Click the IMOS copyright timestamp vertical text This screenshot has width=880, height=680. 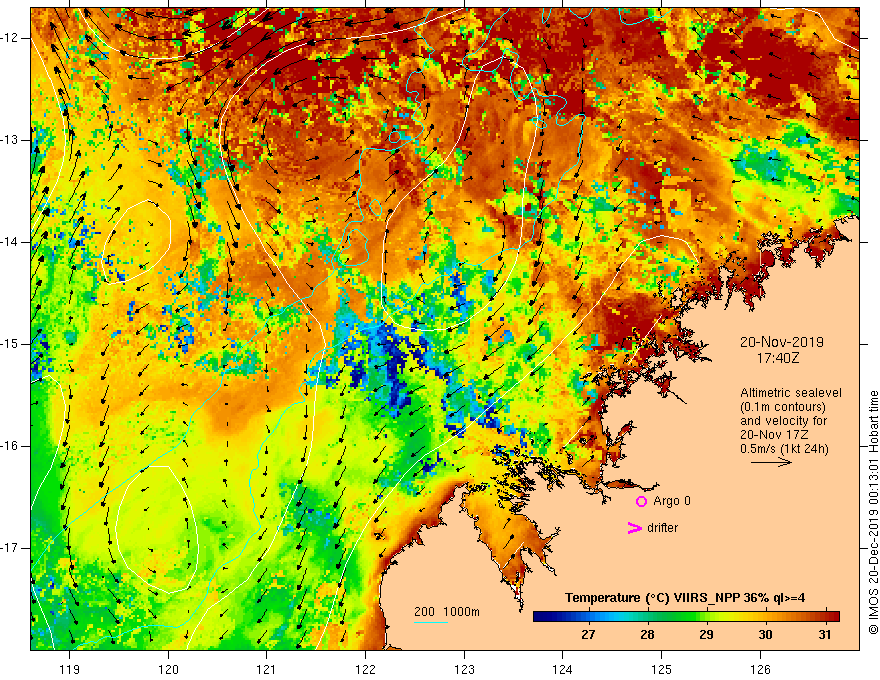tap(873, 513)
